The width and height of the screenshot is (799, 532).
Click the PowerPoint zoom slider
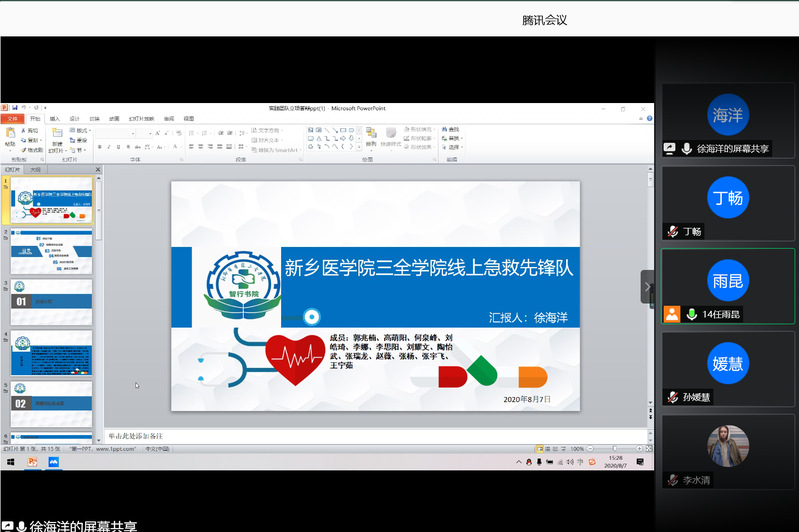pos(613,449)
